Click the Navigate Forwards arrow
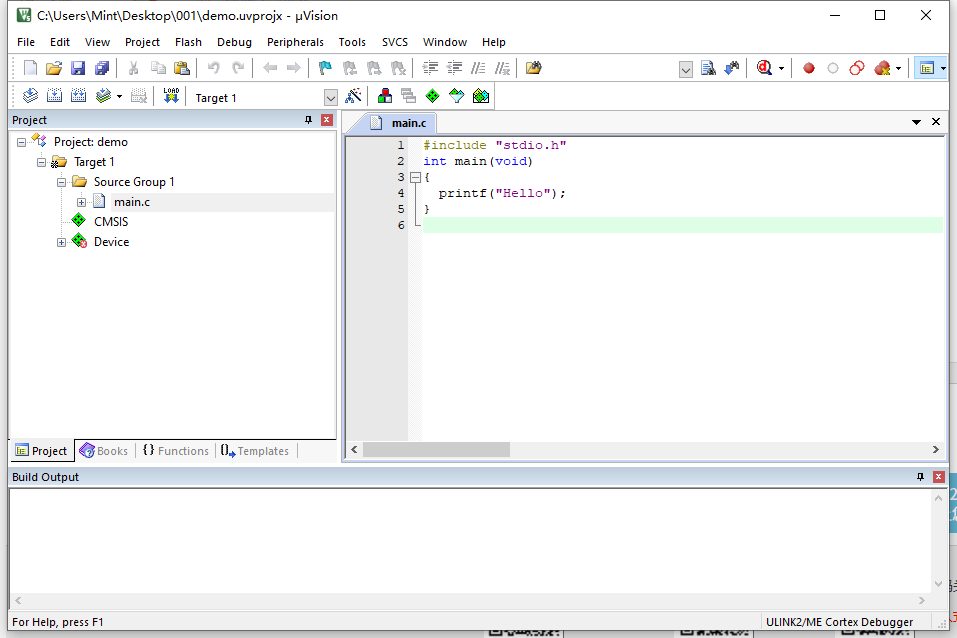This screenshot has height=638, width=957. pyautogui.click(x=294, y=68)
